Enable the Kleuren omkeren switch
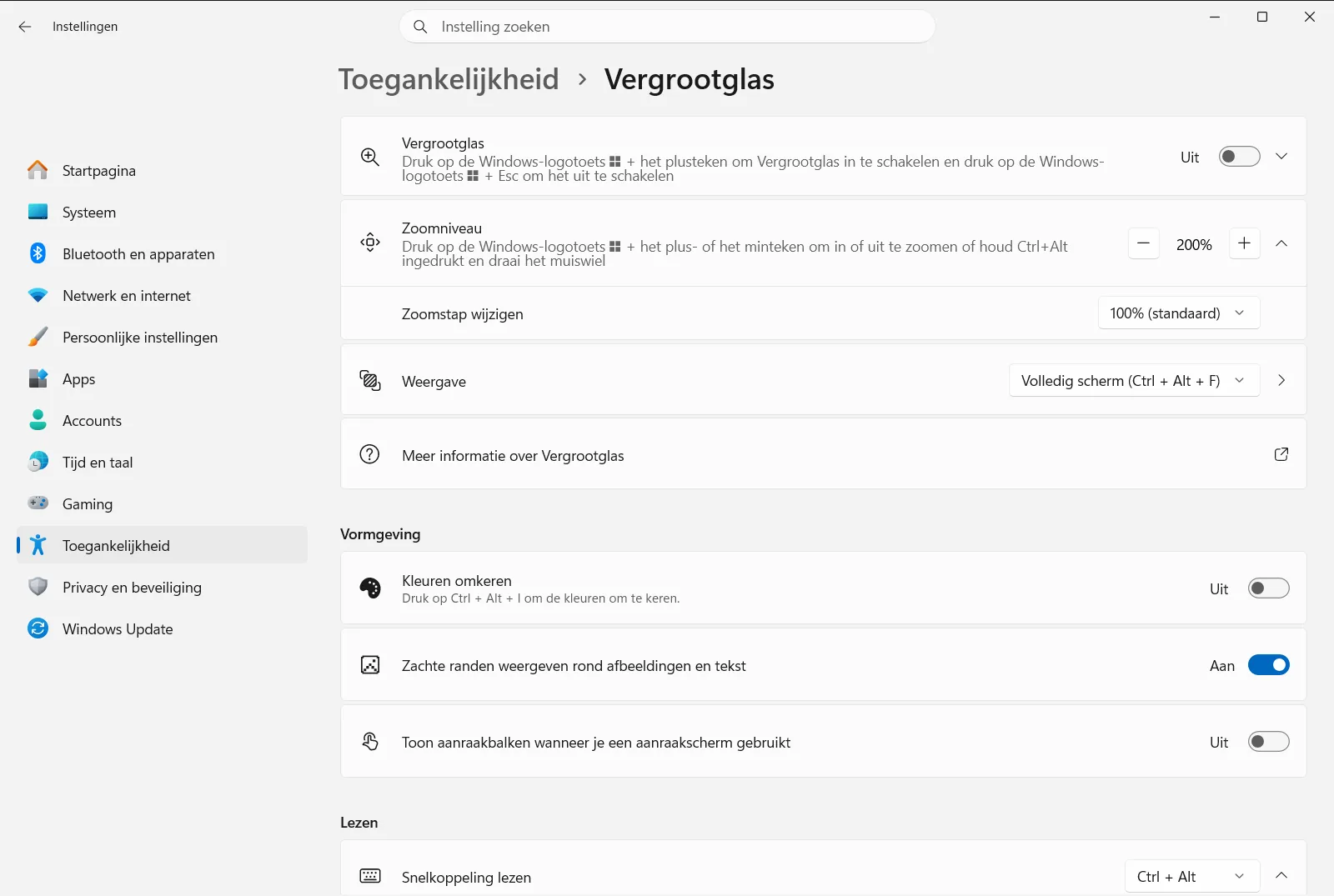1334x896 pixels. click(x=1268, y=588)
